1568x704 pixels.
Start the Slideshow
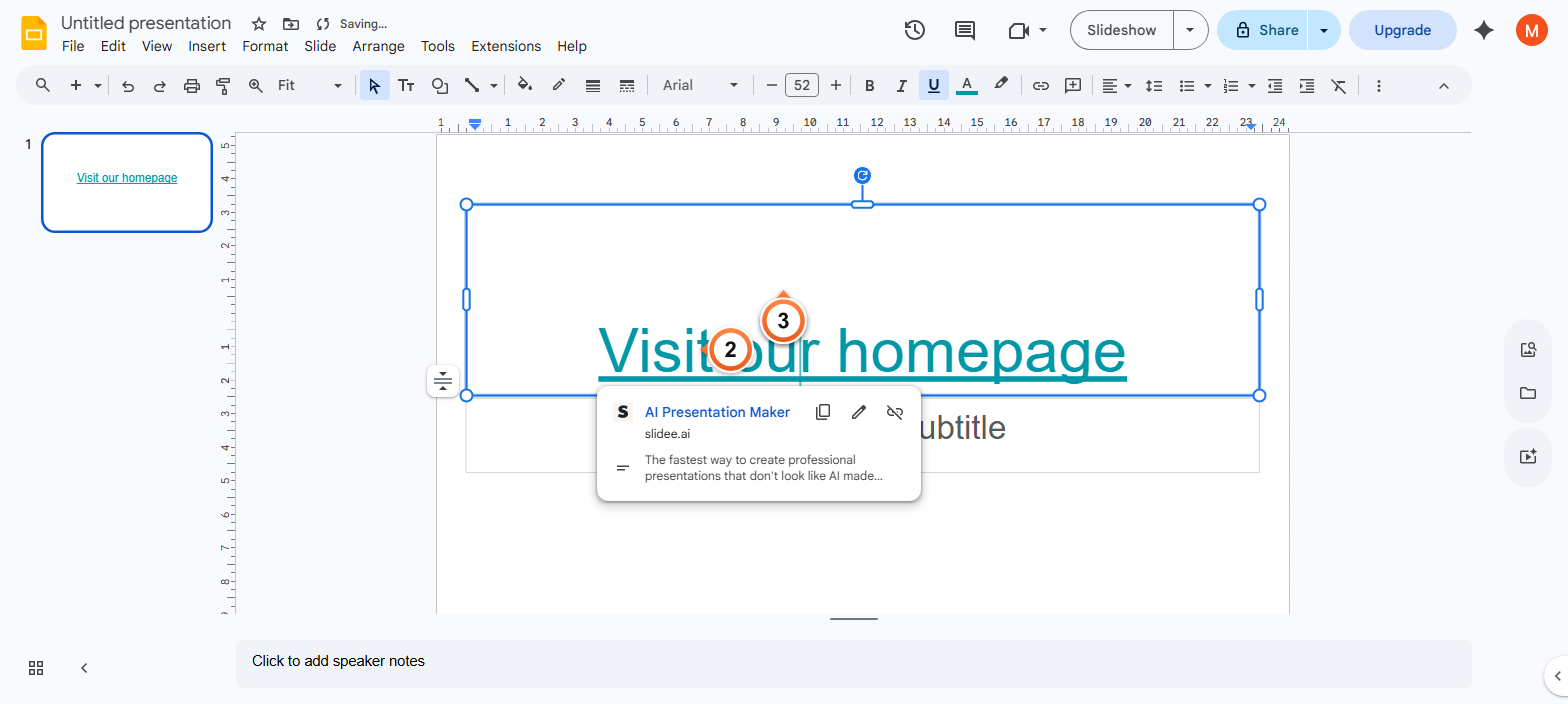point(1122,30)
